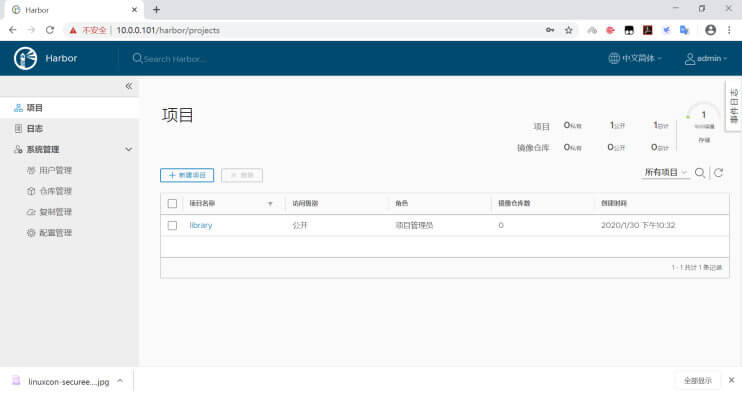Screen dimensions: 742x394
Task: Click the Adobe PDF extension icon
Action: pos(647,30)
